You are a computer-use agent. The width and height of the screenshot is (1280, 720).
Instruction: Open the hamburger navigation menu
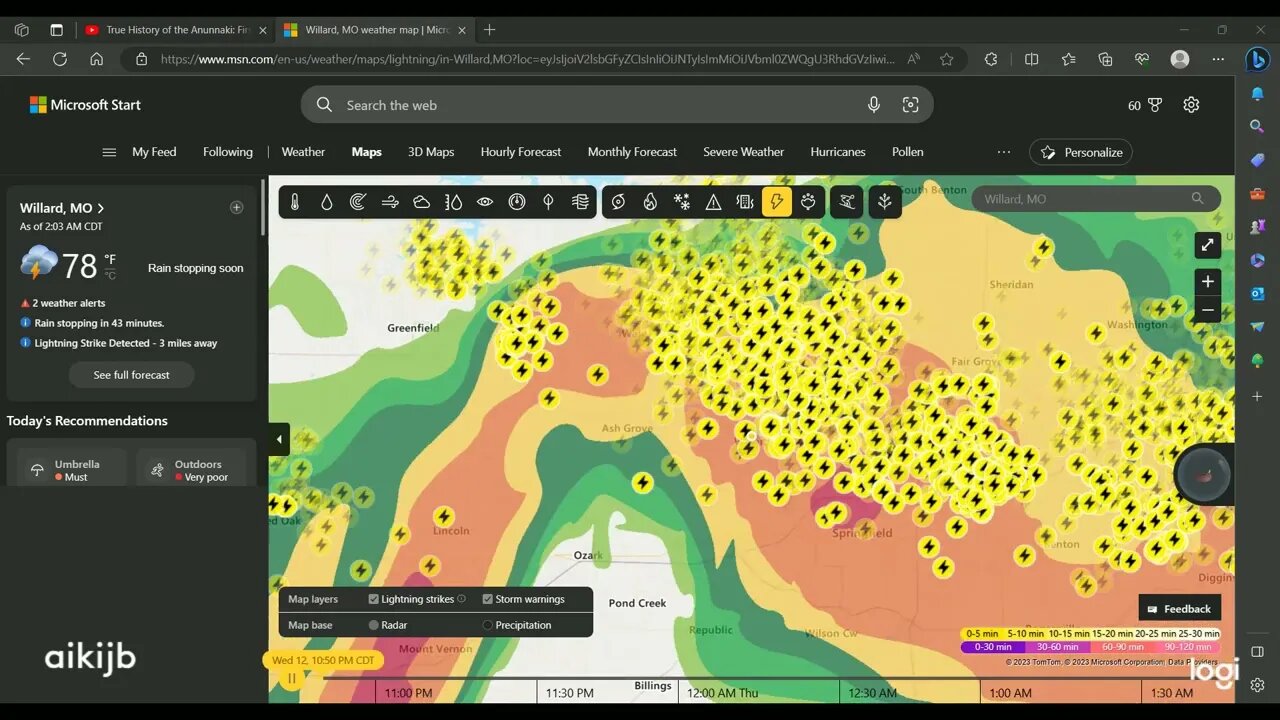pyautogui.click(x=109, y=152)
